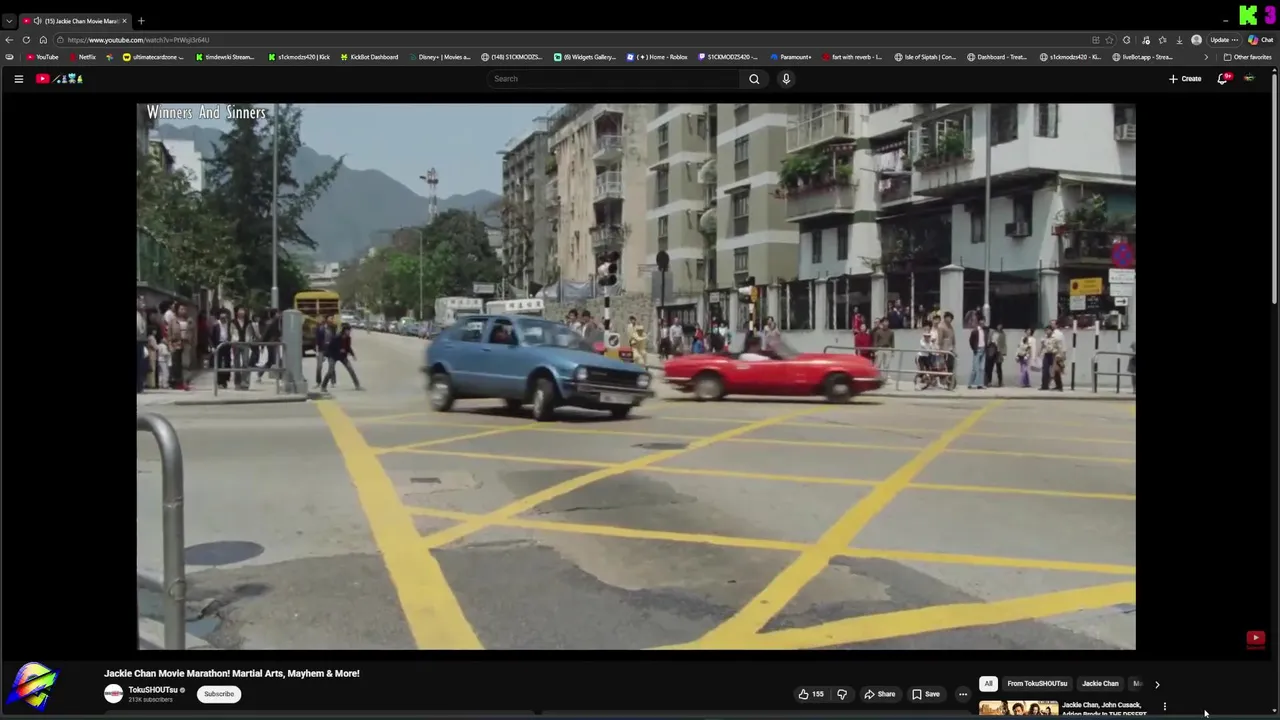1280x720 pixels.
Task: Click the 213K subscribers text
Action: (x=150, y=700)
